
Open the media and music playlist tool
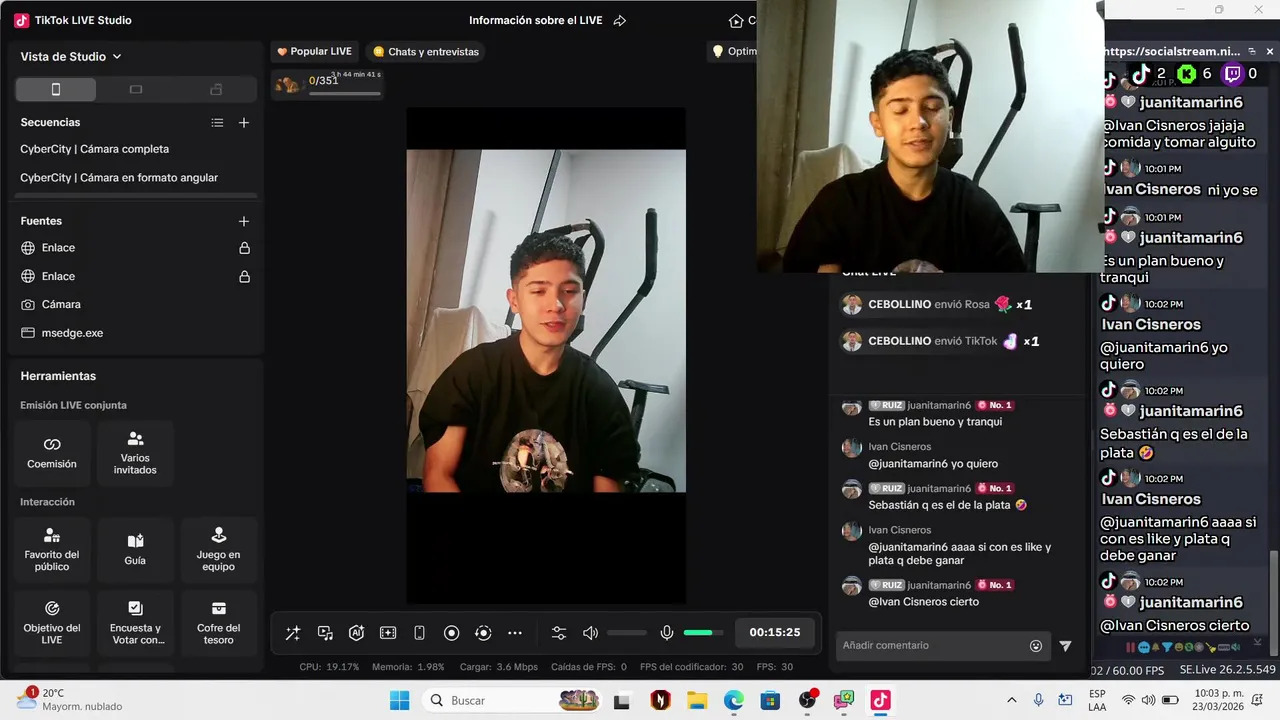coord(325,633)
